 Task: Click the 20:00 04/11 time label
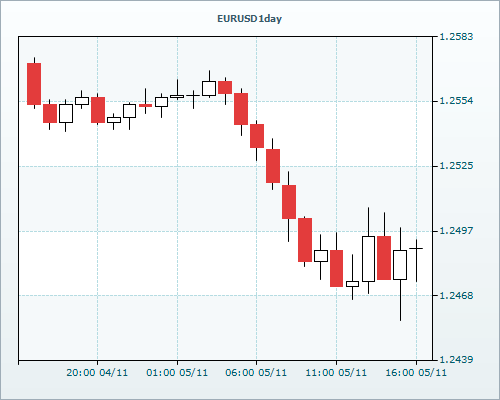[97, 372]
